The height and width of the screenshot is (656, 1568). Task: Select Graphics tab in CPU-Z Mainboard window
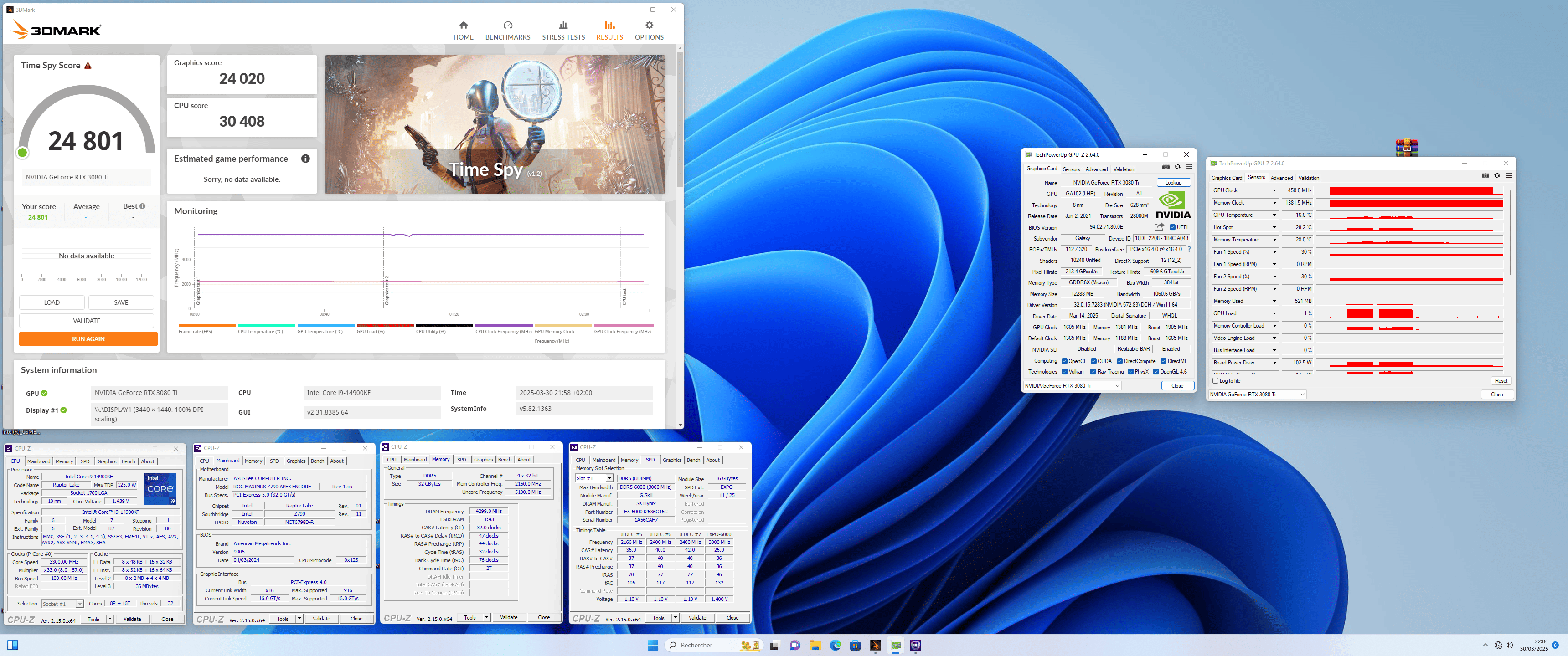(296, 461)
